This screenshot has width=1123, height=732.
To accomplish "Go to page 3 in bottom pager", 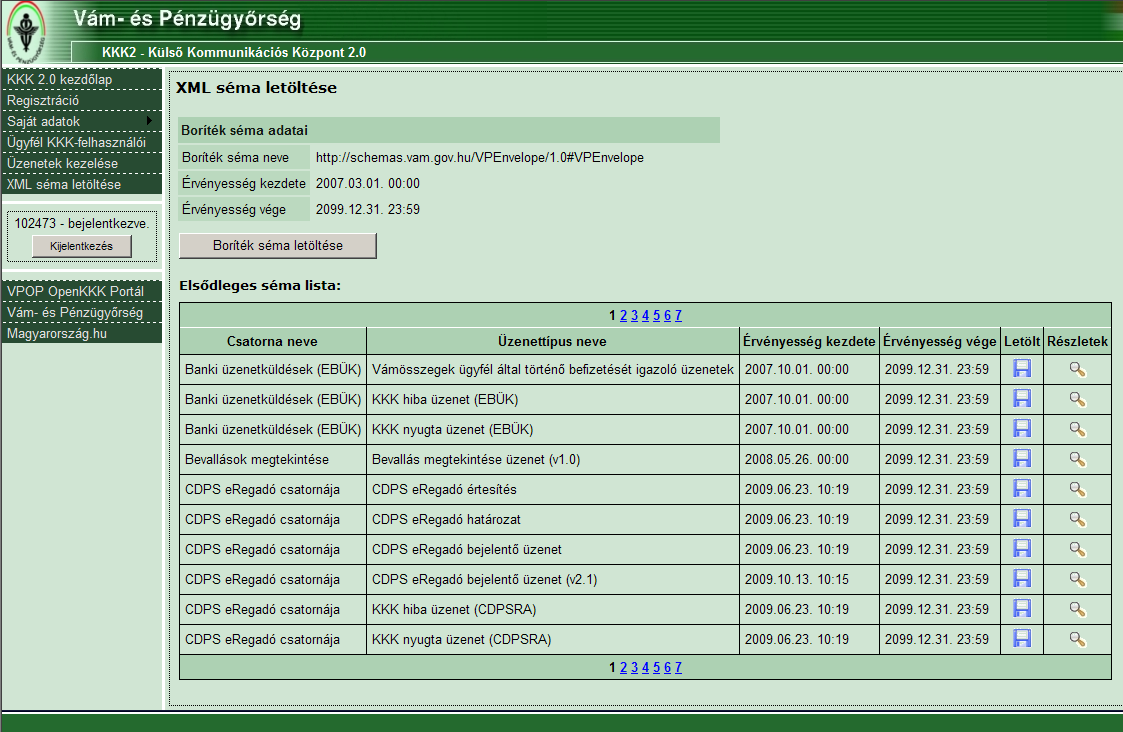I will (x=634, y=668).
